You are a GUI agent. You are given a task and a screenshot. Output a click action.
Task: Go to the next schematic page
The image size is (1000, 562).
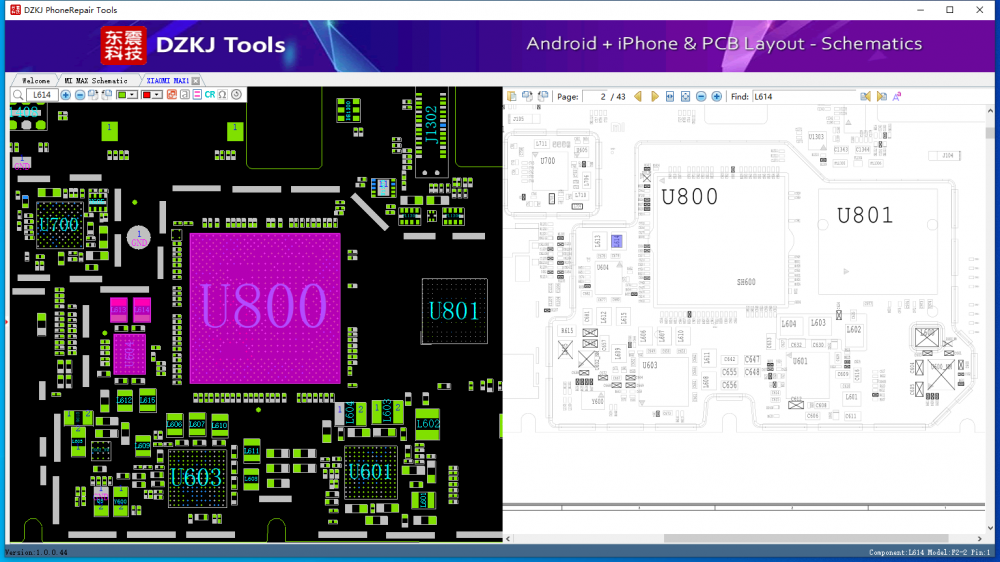(655, 96)
